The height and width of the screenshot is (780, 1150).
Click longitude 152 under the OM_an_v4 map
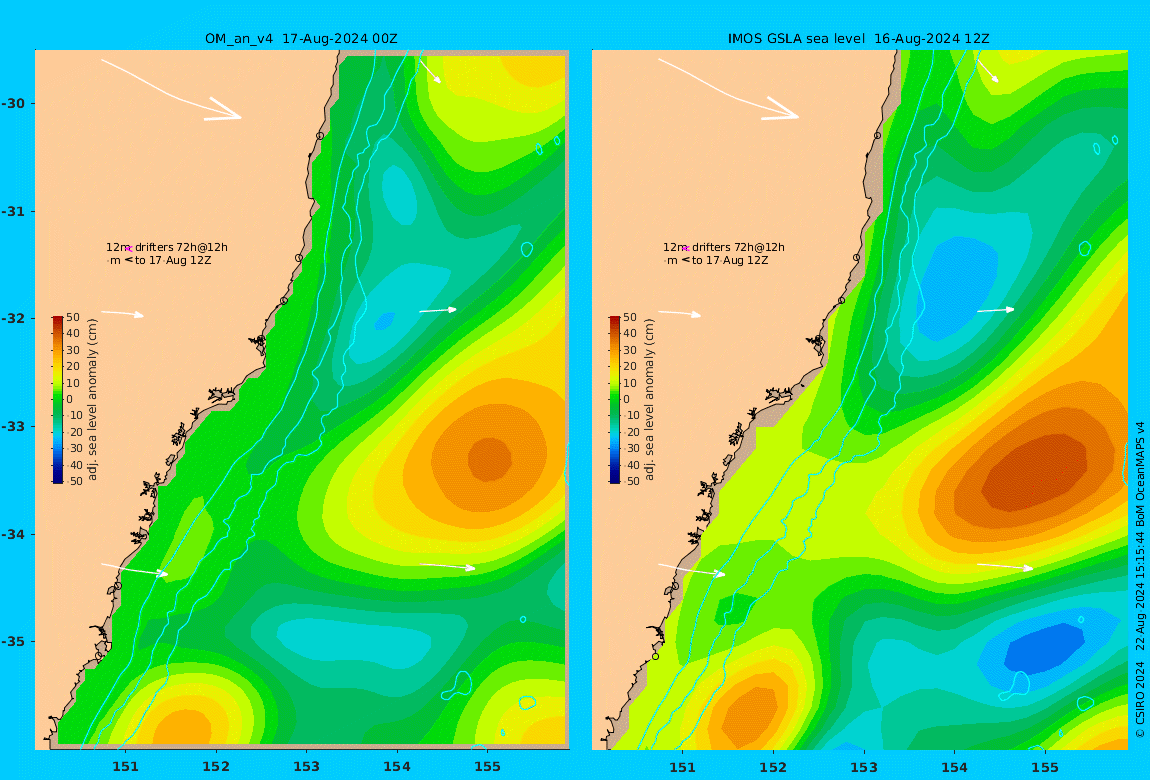216,767
